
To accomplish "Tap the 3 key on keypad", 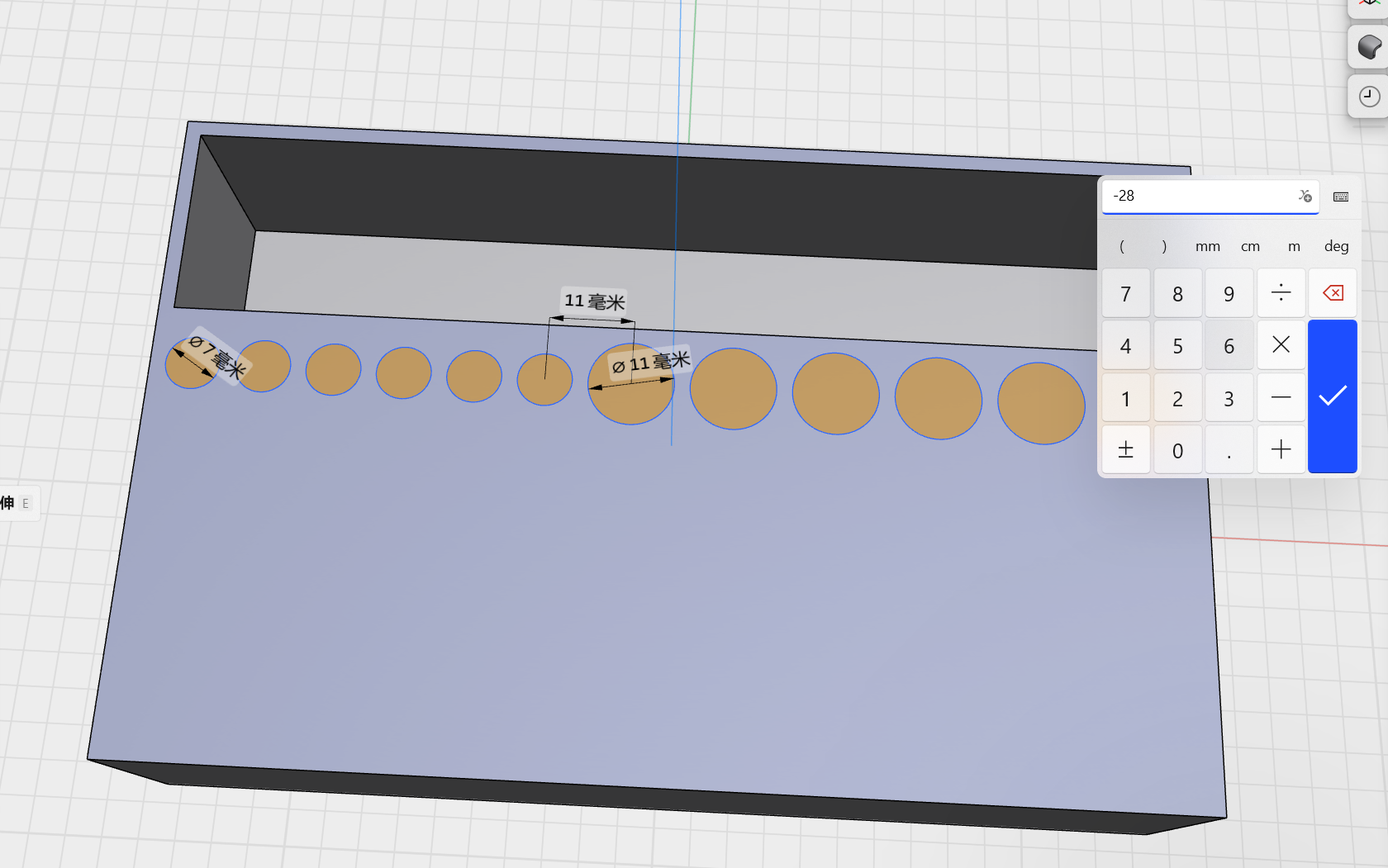I will 1229,398.
